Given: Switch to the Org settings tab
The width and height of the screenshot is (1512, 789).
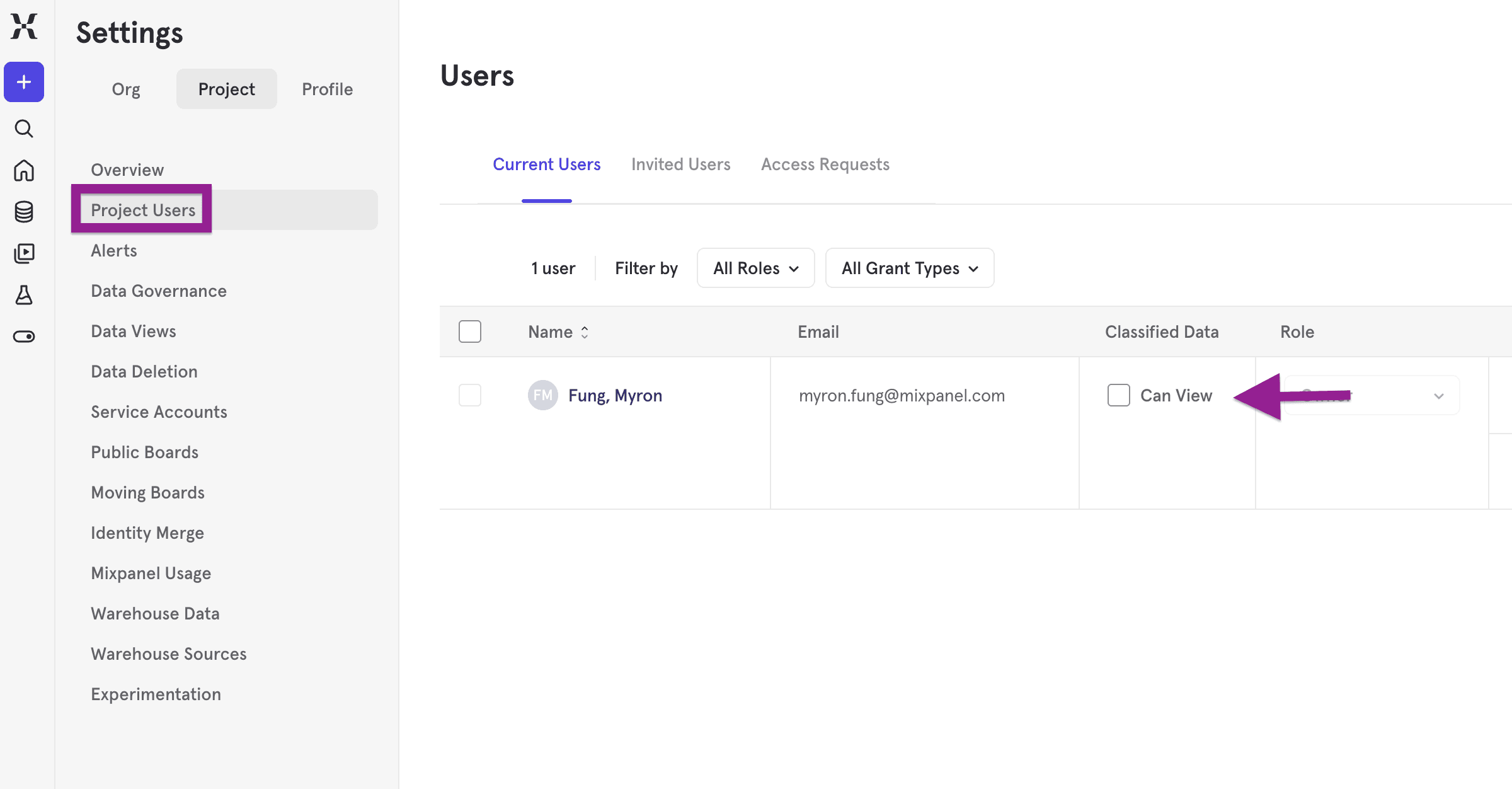Looking at the screenshot, I should [126, 89].
